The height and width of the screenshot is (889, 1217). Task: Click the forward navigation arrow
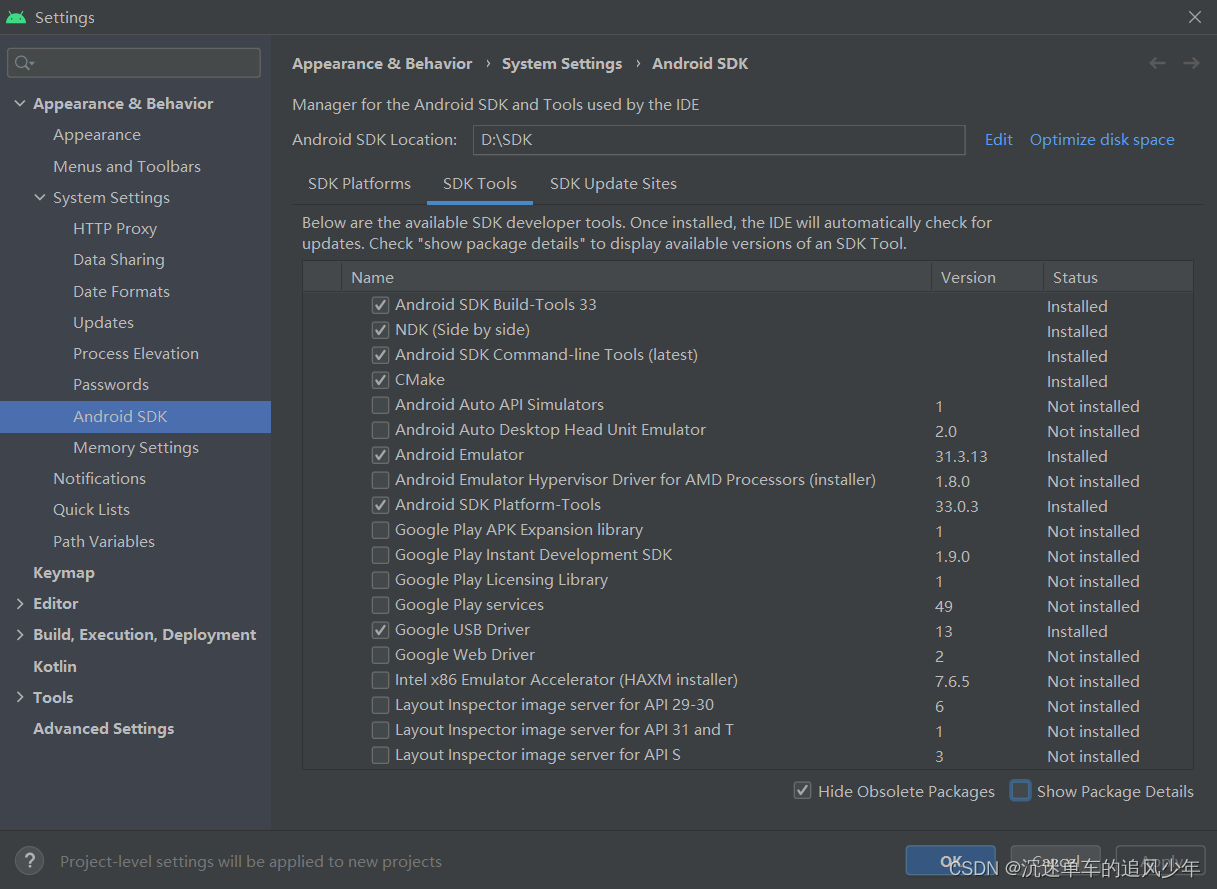[x=1191, y=63]
